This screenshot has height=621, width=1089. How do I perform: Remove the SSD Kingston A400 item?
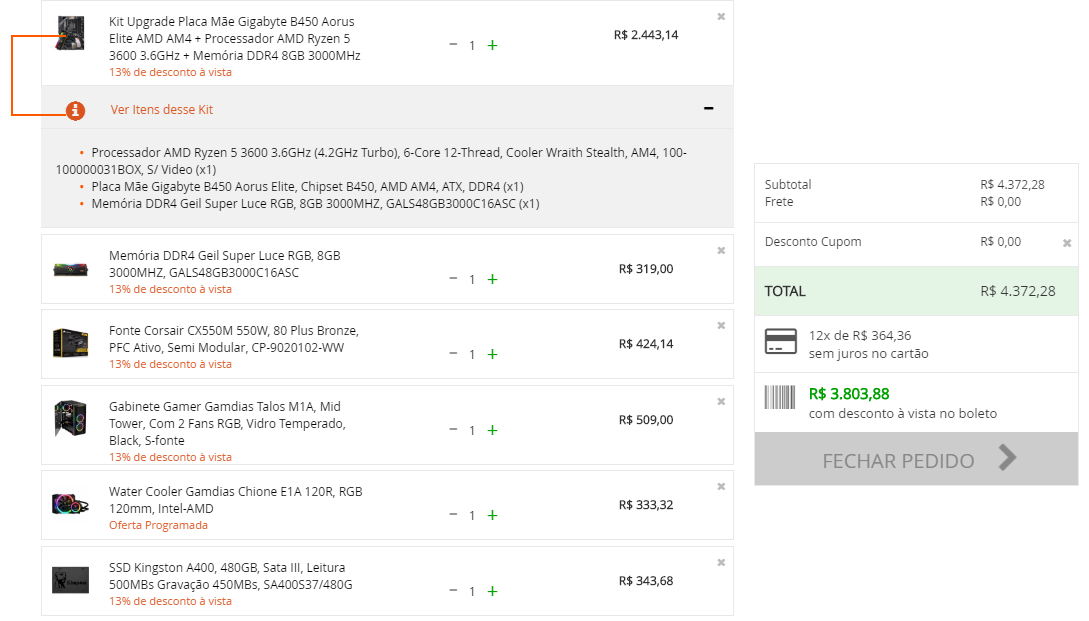(x=721, y=563)
